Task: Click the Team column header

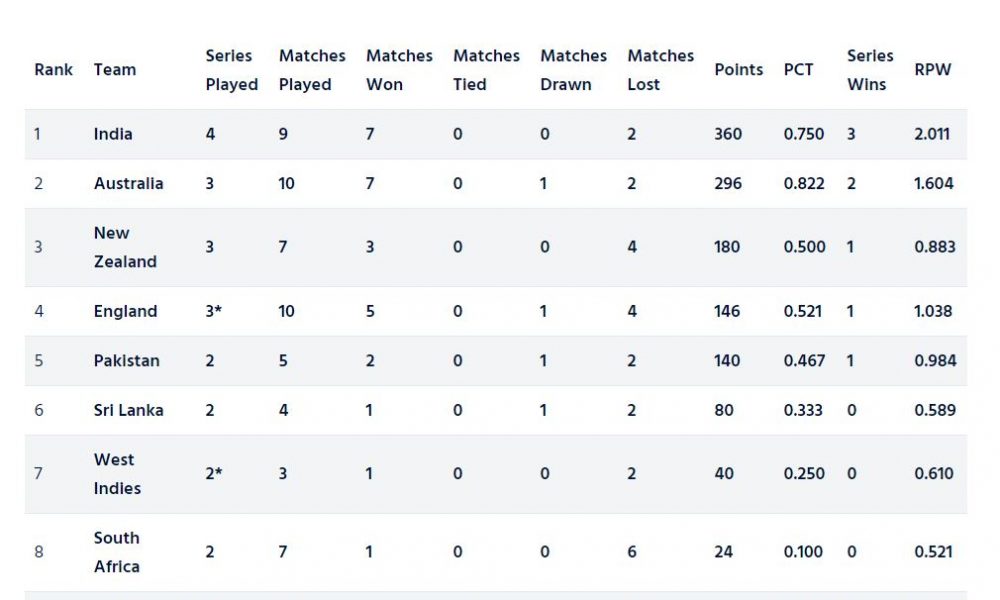Action: coord(115,70)
